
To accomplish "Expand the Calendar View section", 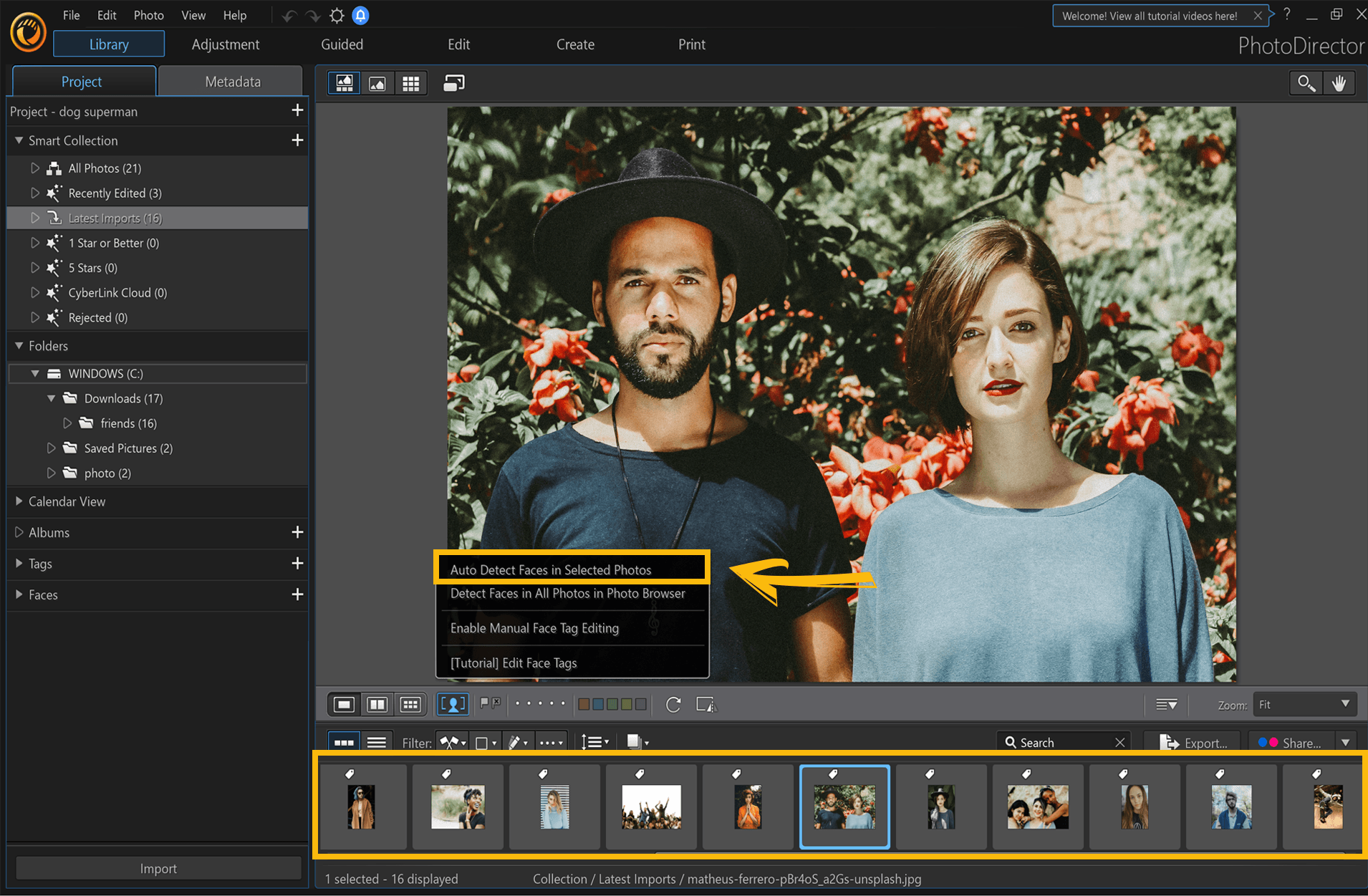I will [18, 501].
